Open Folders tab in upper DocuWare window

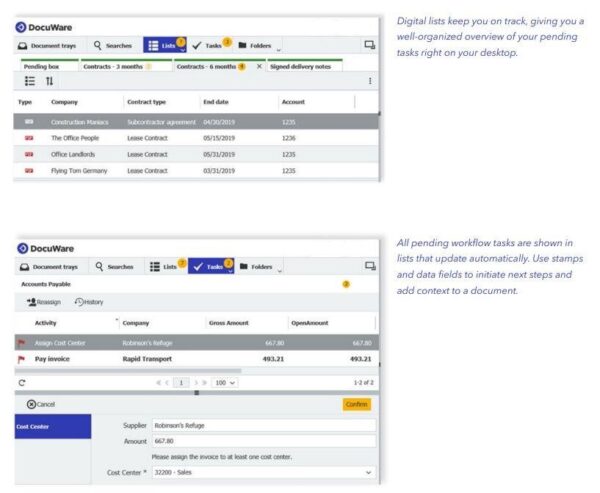255,46
